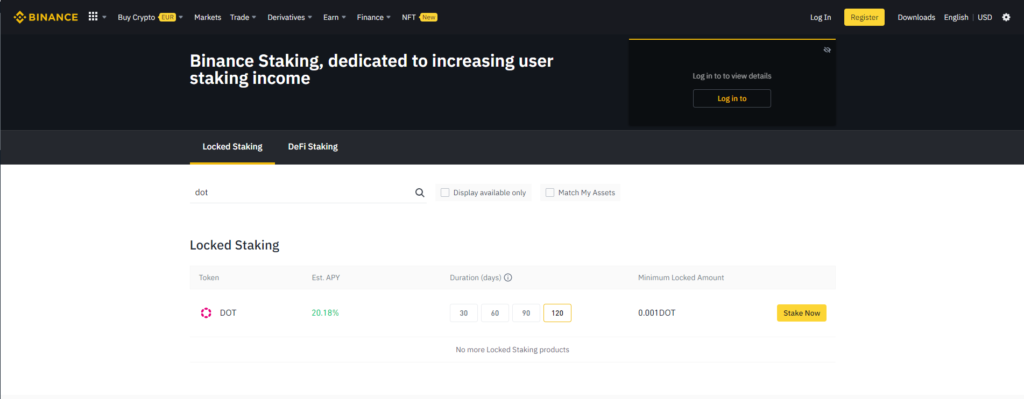The image size is (1024, 399).
Task: Open the Downloads link
Action: pos(916,17)
